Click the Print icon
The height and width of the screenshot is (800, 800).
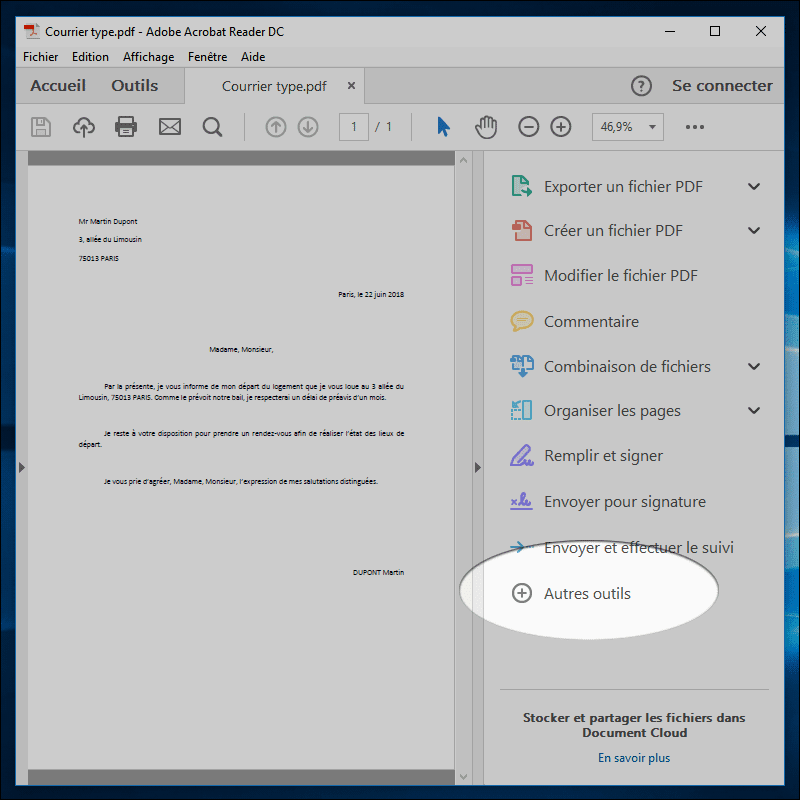pyautogui.click(x=124, y=127)
